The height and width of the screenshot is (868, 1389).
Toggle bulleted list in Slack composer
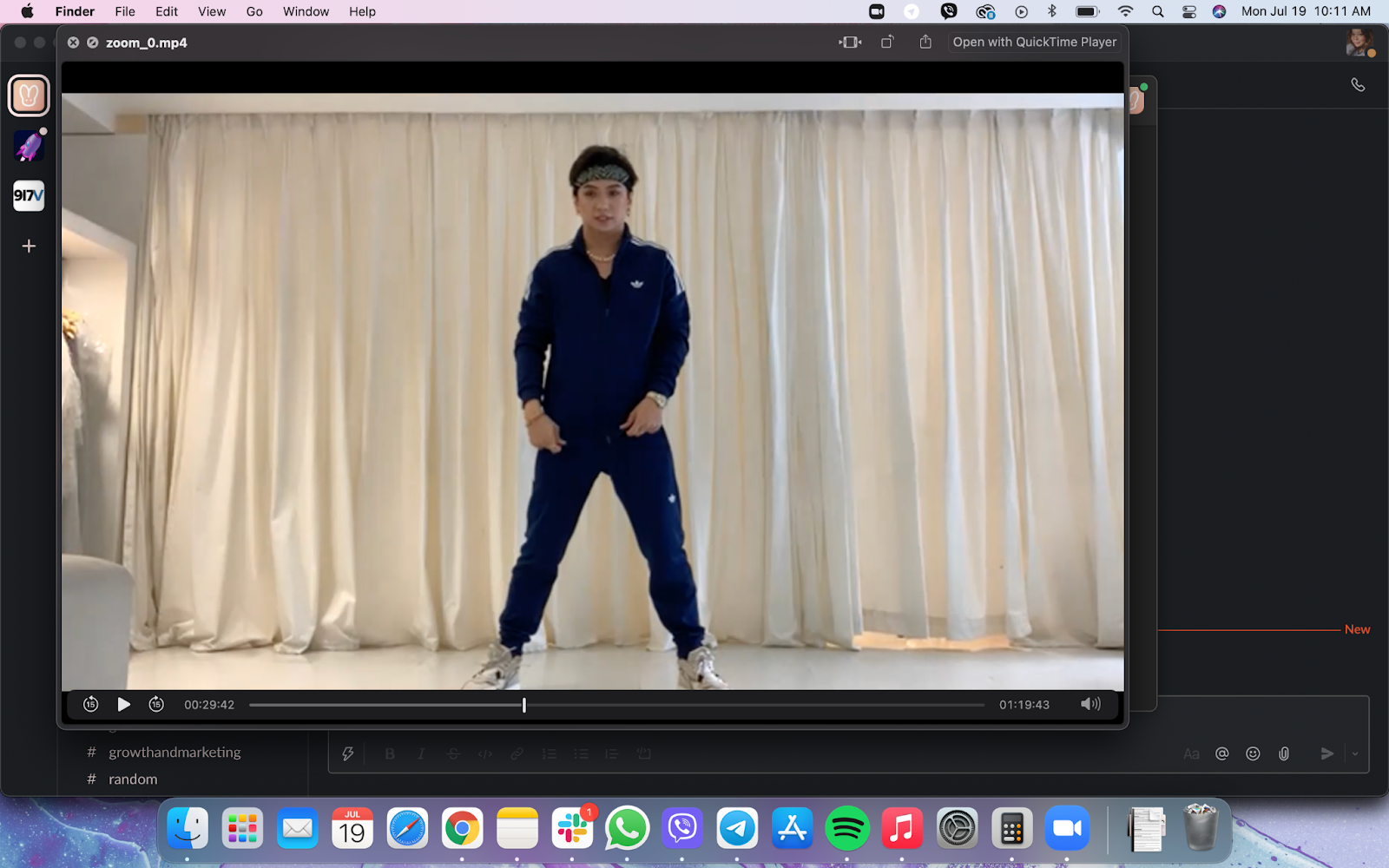coord(581,753)
